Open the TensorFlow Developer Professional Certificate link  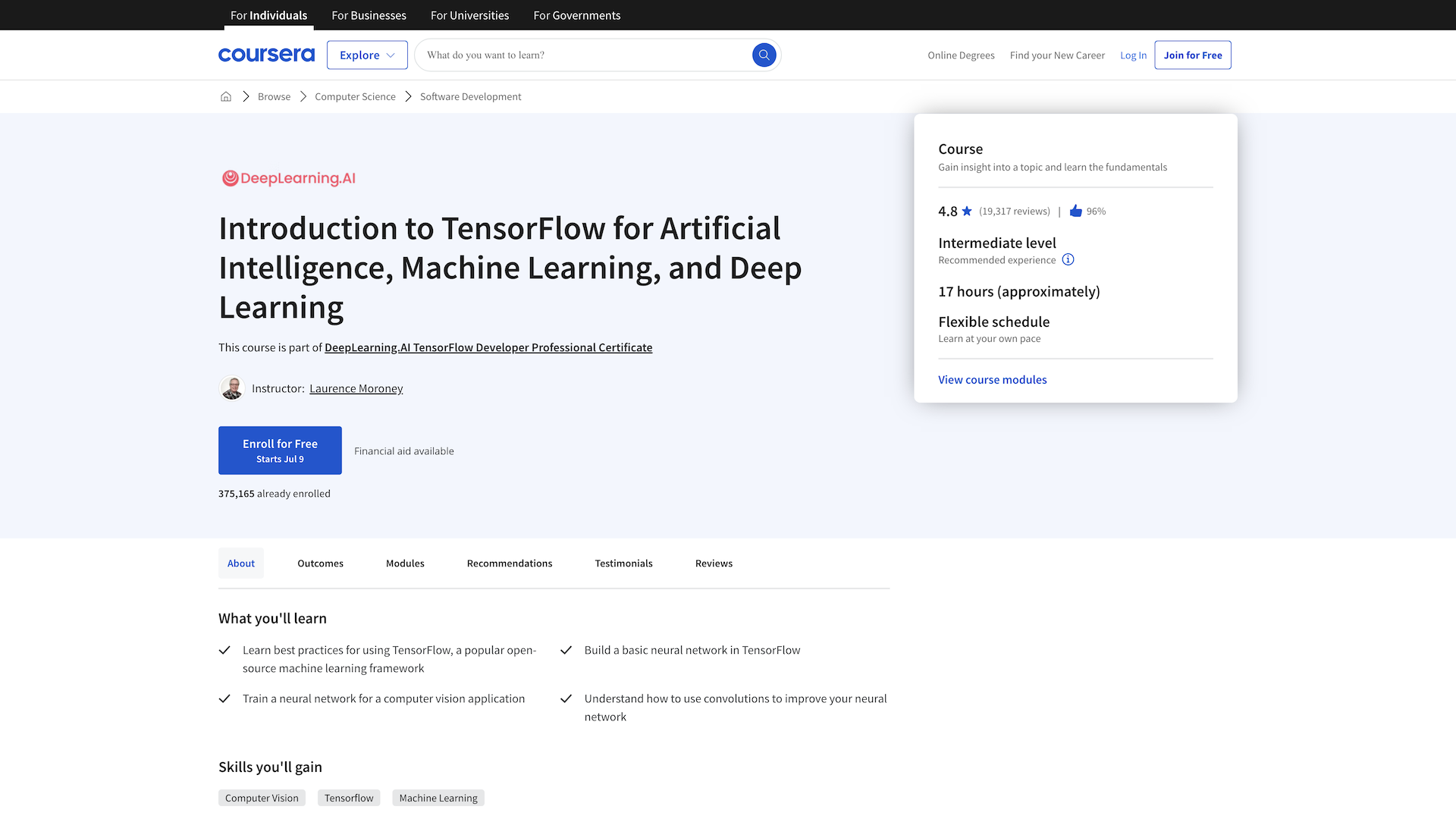[x=488, y=347]
